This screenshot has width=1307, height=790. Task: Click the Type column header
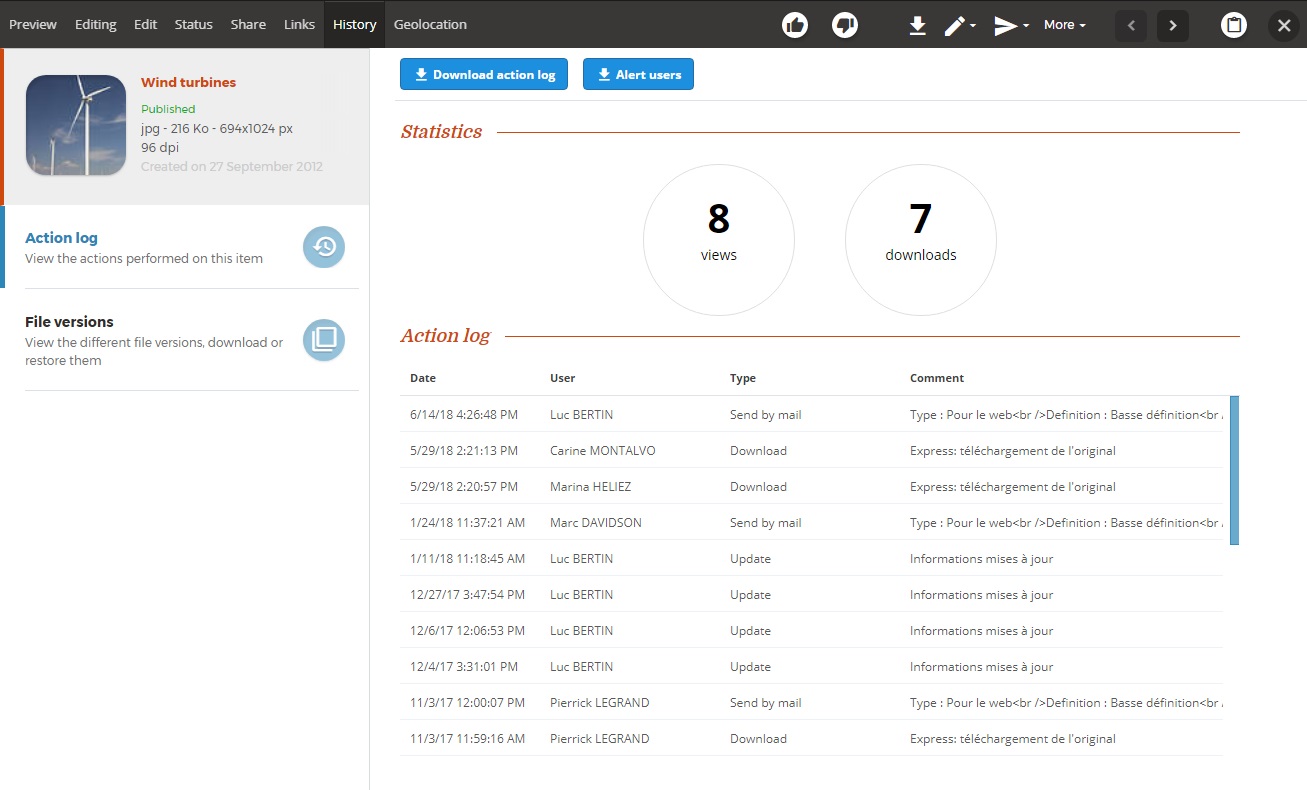743,378
